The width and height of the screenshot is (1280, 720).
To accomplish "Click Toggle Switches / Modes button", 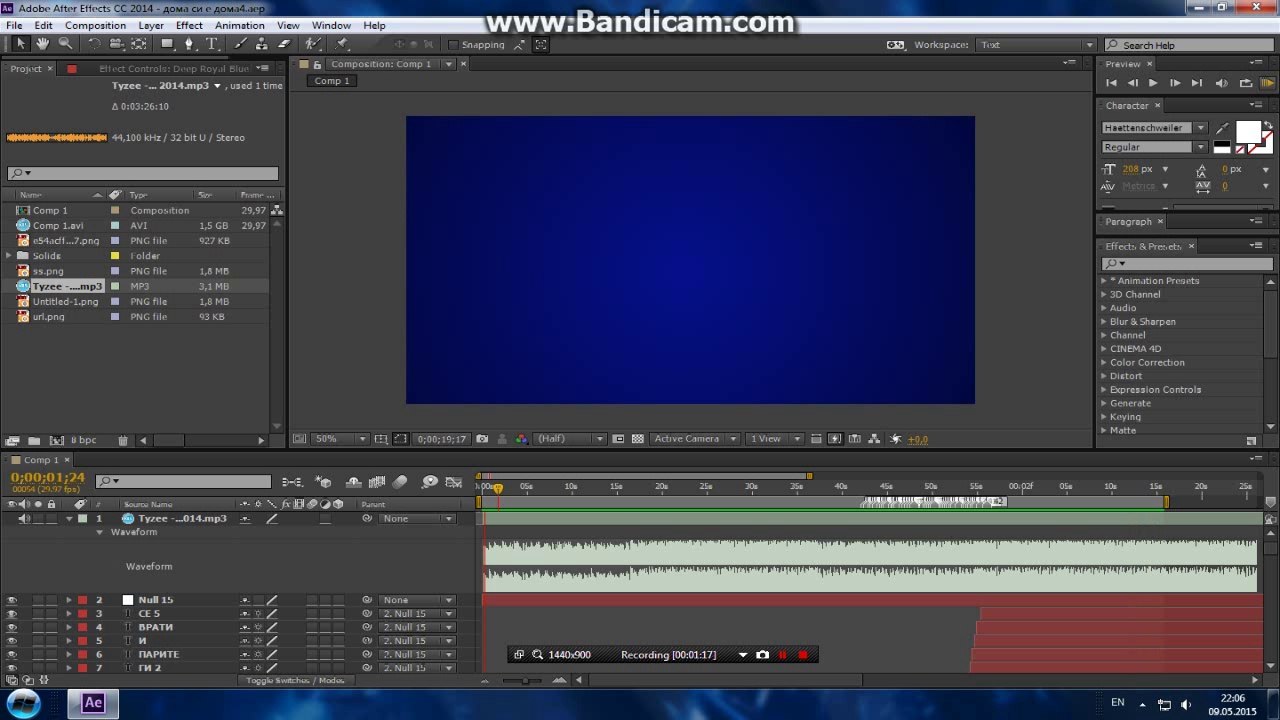I will point(296,680).
